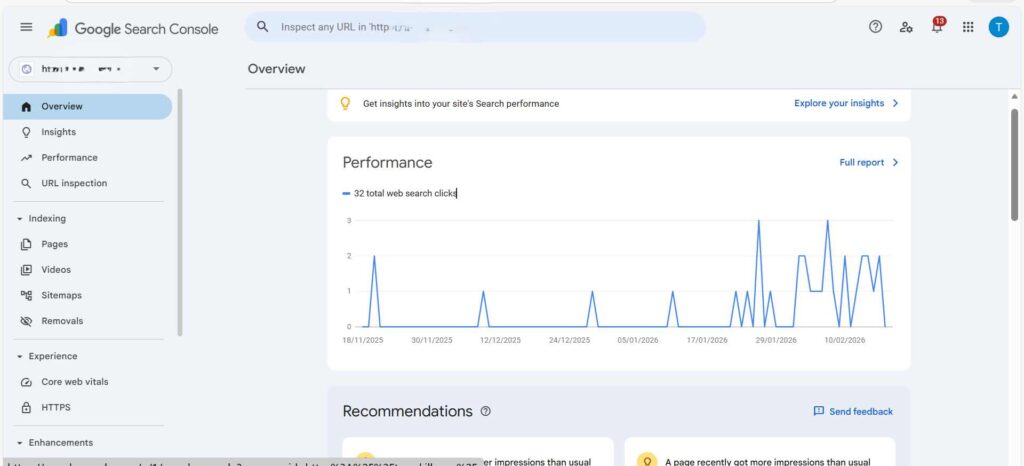This screenshot has height=466, width=1024.
Task: Click the Sitemaps tree icon
Action: coord(26,295)
